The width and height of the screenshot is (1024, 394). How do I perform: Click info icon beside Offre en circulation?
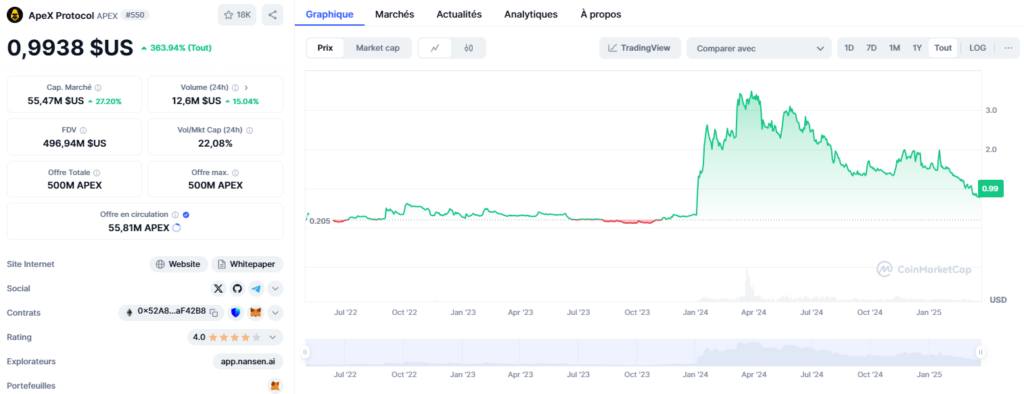175,214
